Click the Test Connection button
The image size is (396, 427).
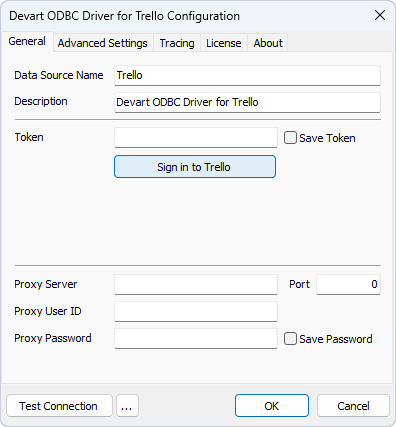tap(59, 406)
